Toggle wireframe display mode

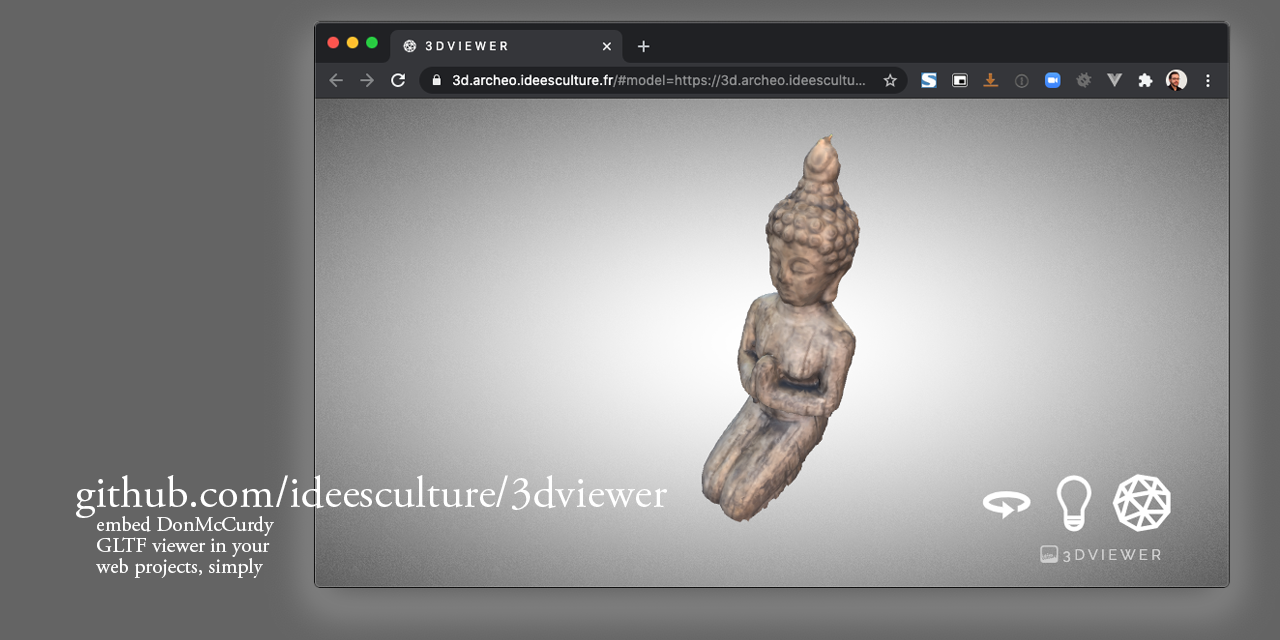1142,502
